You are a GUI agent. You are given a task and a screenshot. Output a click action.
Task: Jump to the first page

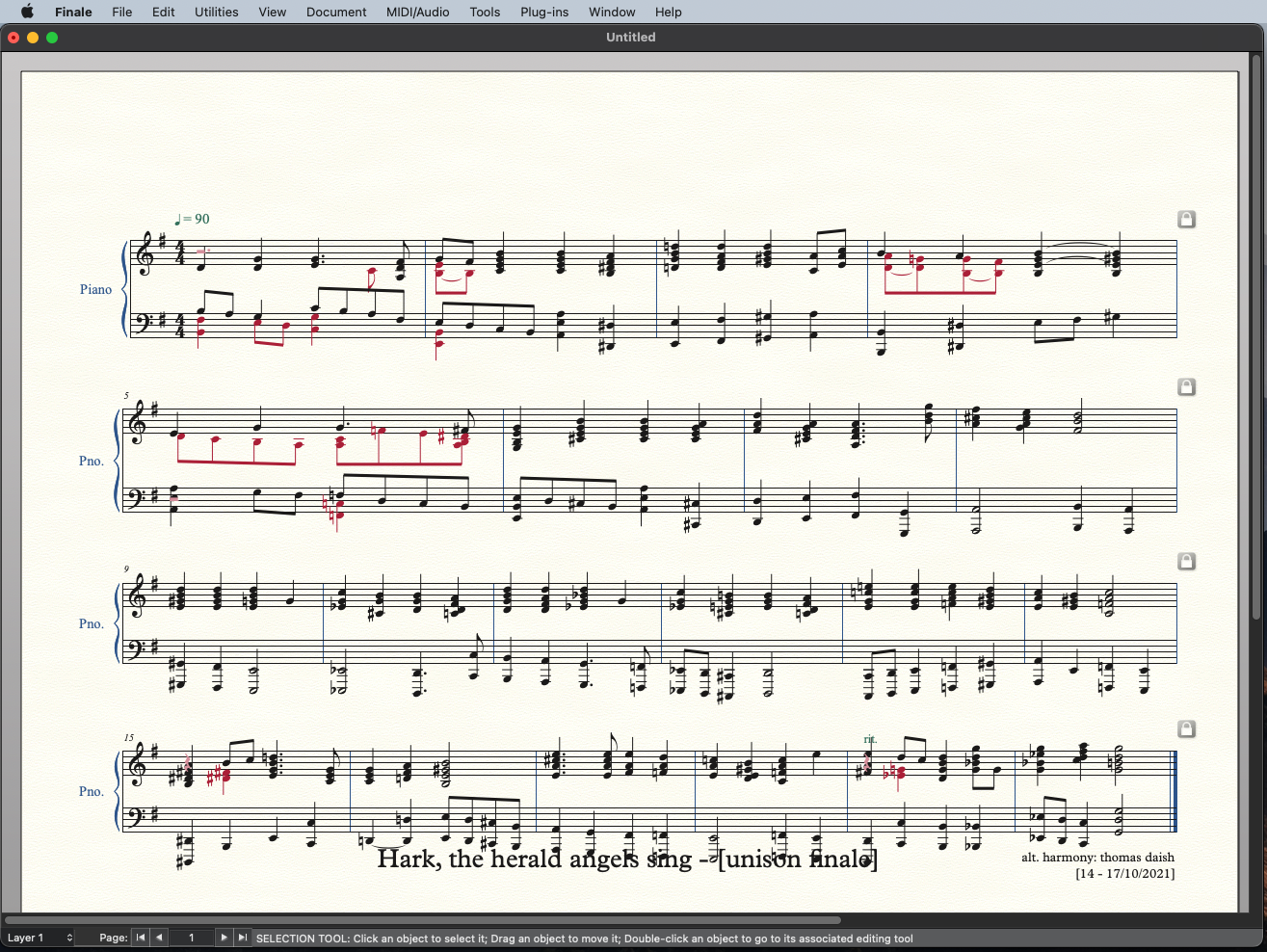click(141, 938)
